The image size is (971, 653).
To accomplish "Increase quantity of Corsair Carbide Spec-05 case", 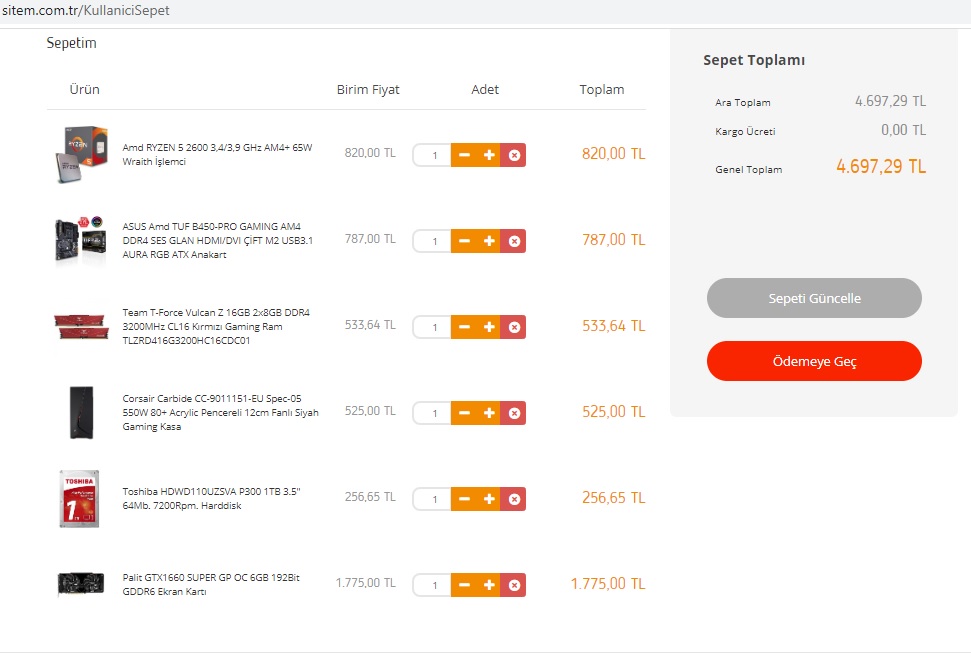I will (x=489, y=413).
